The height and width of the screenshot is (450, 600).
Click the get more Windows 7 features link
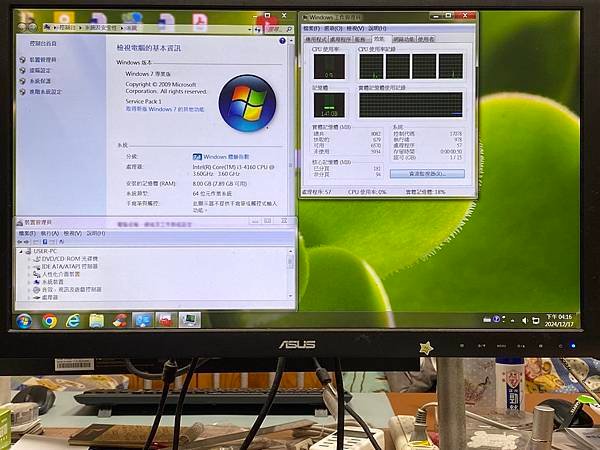point(165,109)
